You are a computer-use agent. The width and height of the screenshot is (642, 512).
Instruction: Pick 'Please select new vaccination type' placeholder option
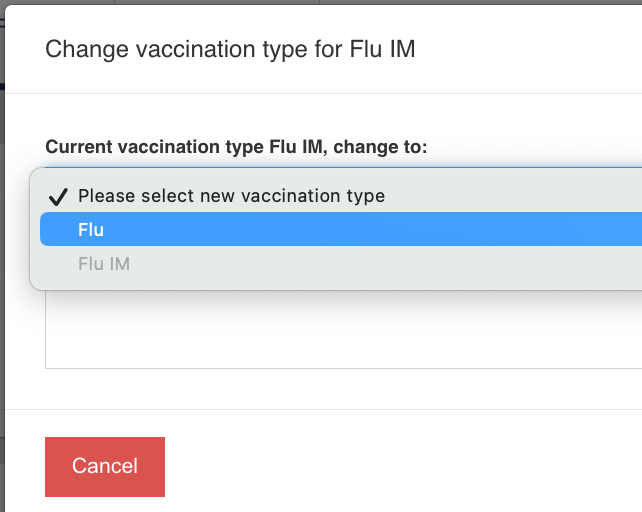(x=231, y=196)
